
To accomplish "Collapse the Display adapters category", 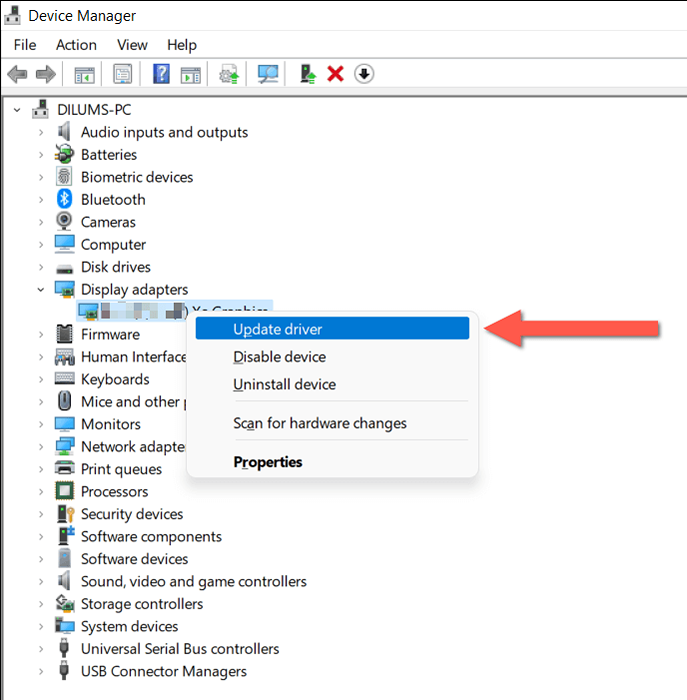I will coord(41,290).
